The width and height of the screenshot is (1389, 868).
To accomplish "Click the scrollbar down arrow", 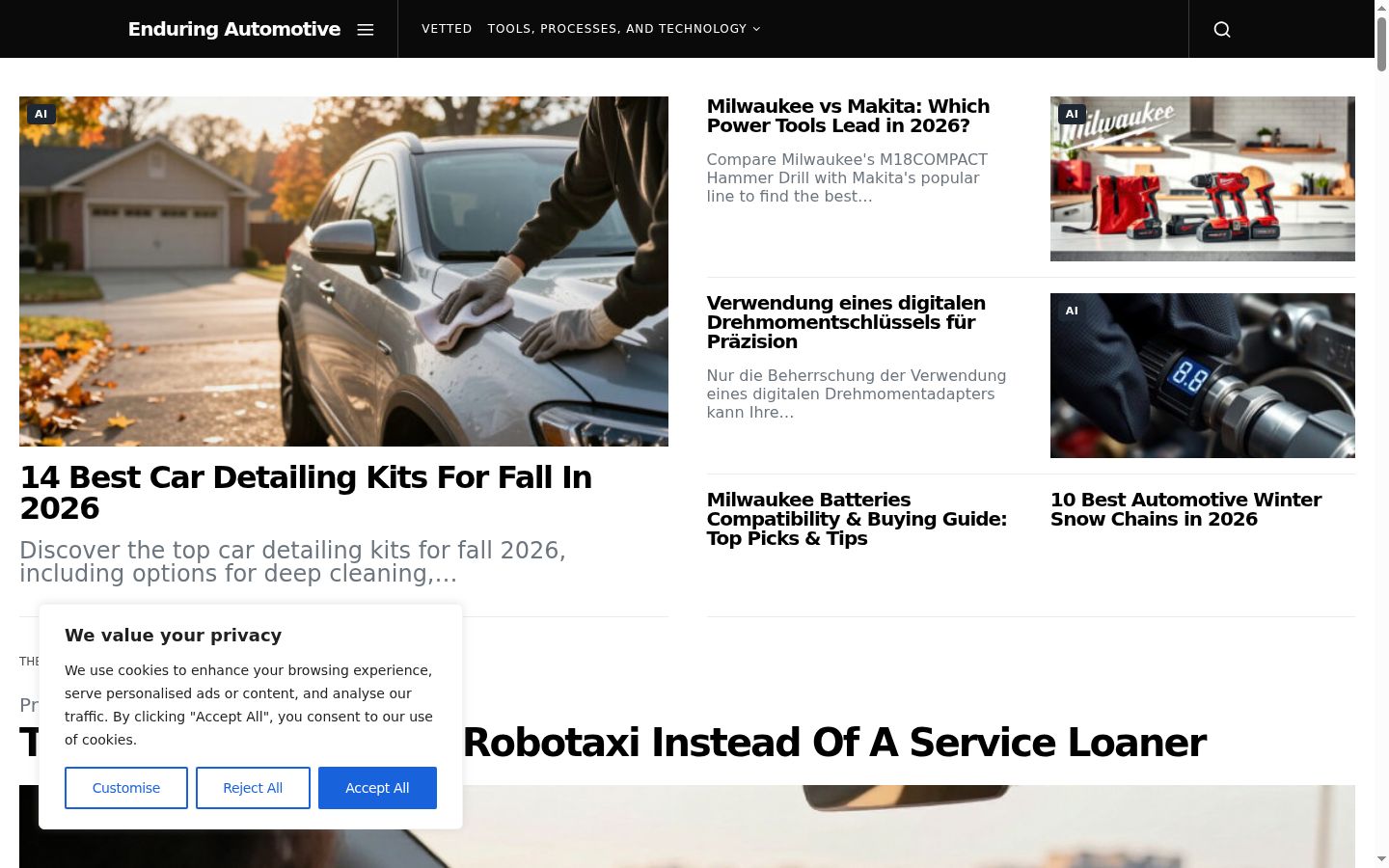I will tap(1381, 858).
